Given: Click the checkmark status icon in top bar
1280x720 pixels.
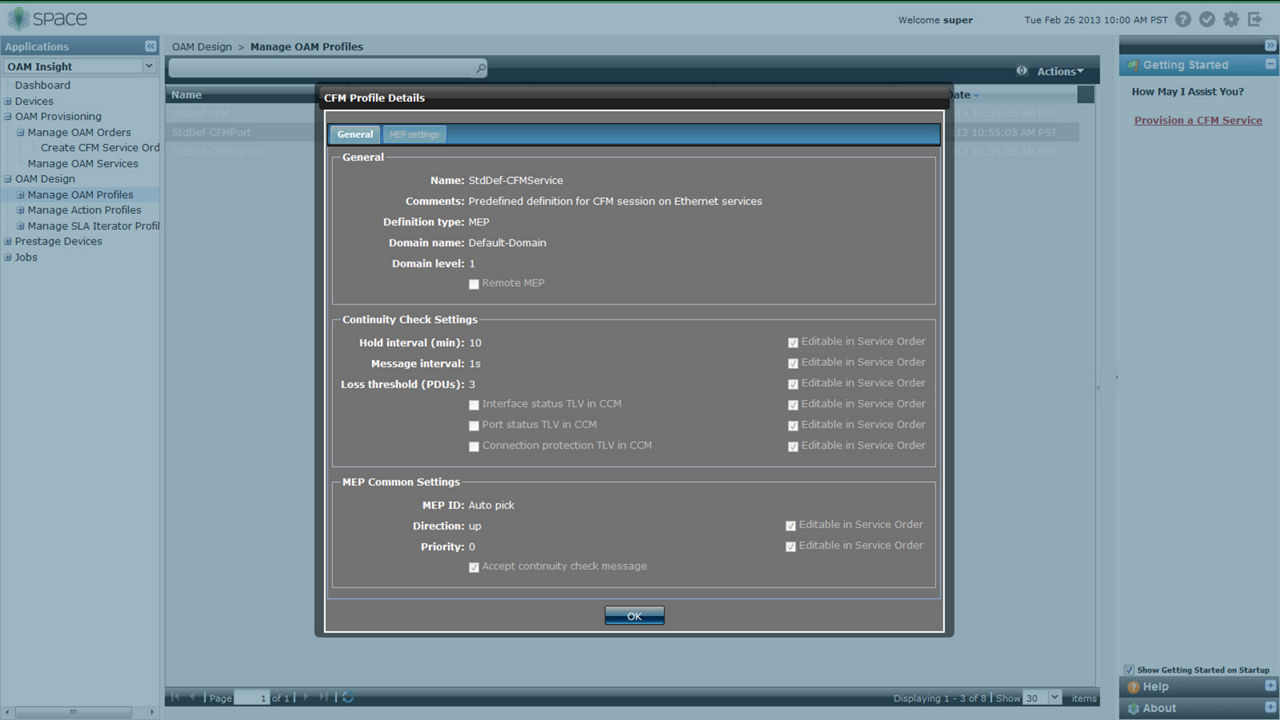Looking at the screenshot, I should click(1207, 19).
